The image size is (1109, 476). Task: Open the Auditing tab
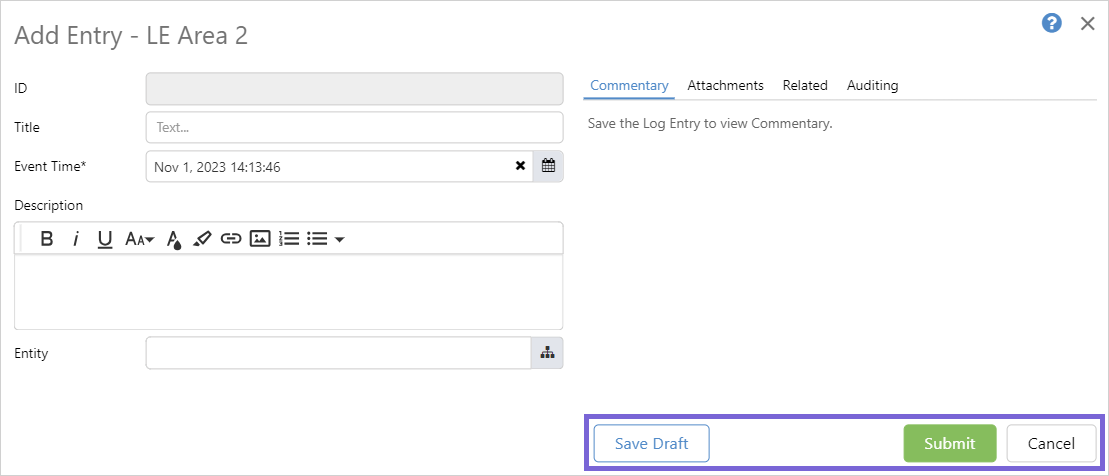click(872, 86)
